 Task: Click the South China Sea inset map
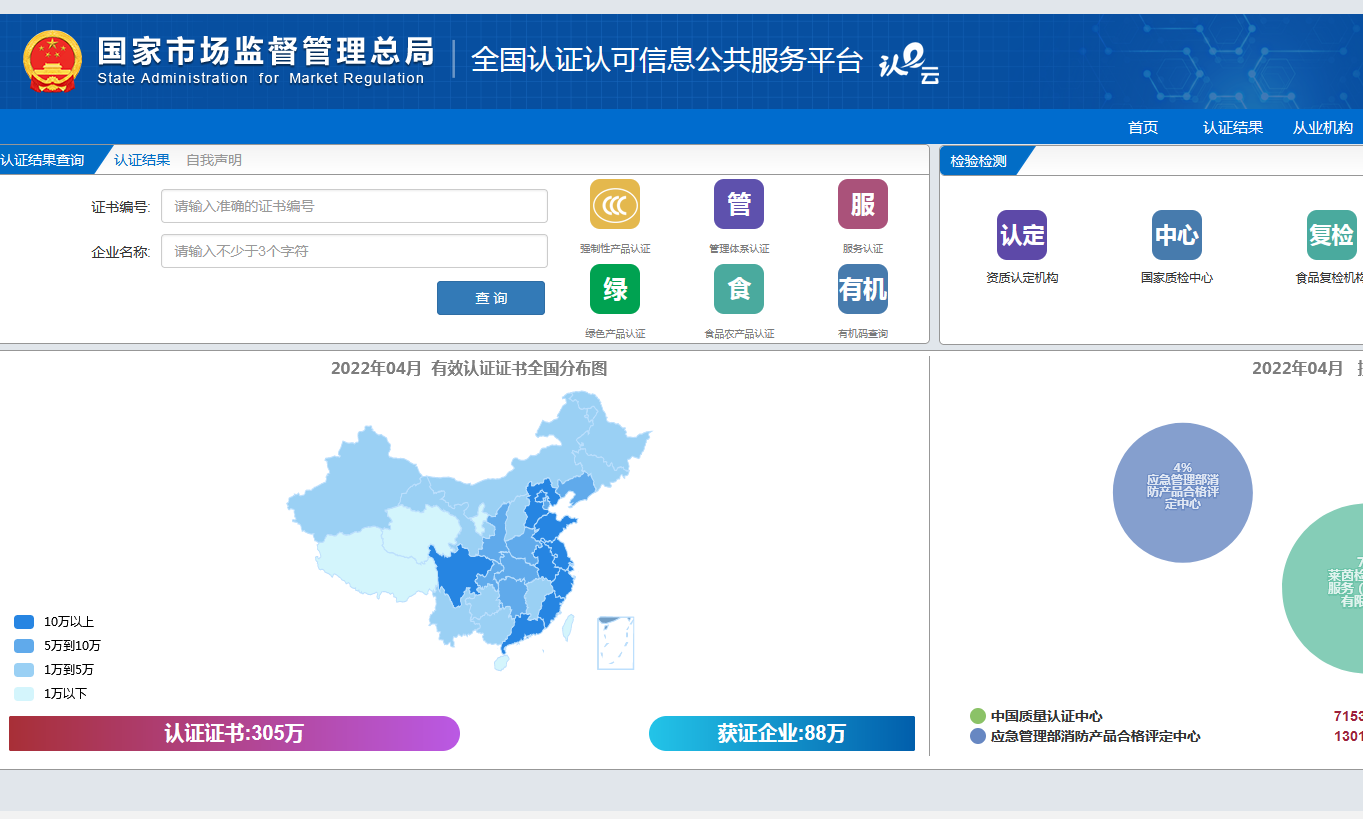pyautogui.click(x=616, y=643)
